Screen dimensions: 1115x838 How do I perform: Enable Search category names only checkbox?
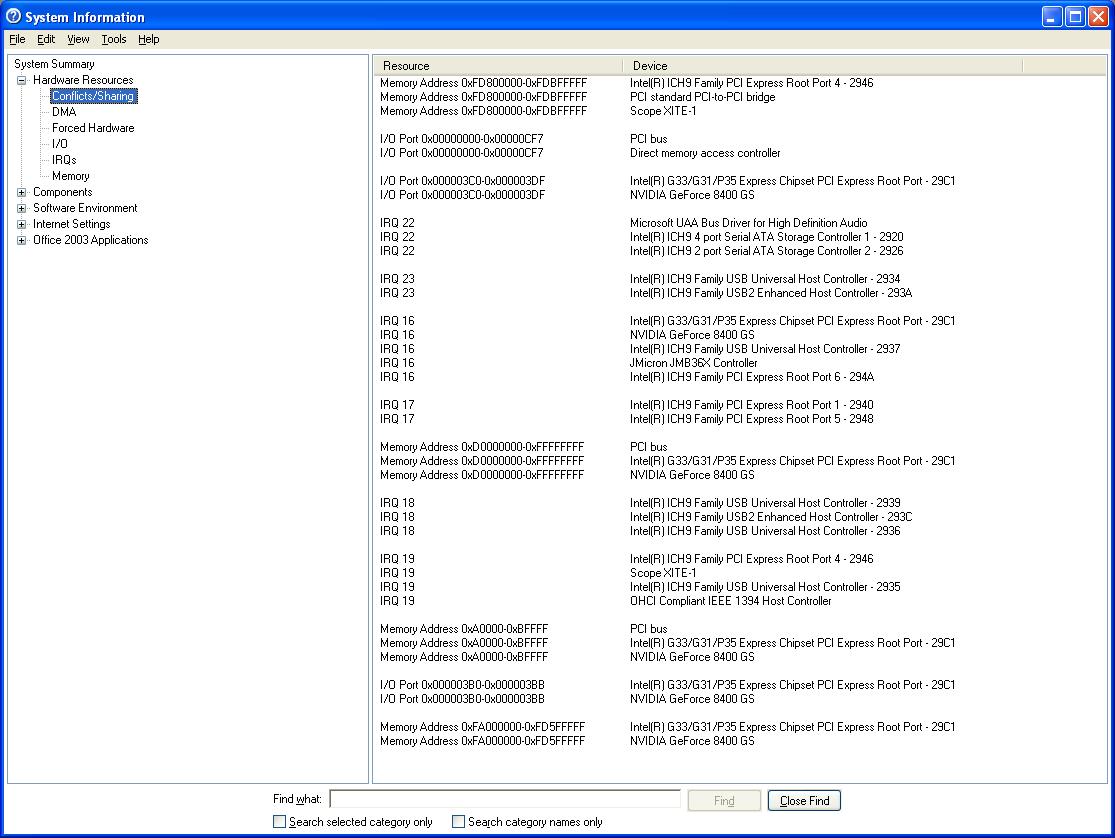[459, 822]
